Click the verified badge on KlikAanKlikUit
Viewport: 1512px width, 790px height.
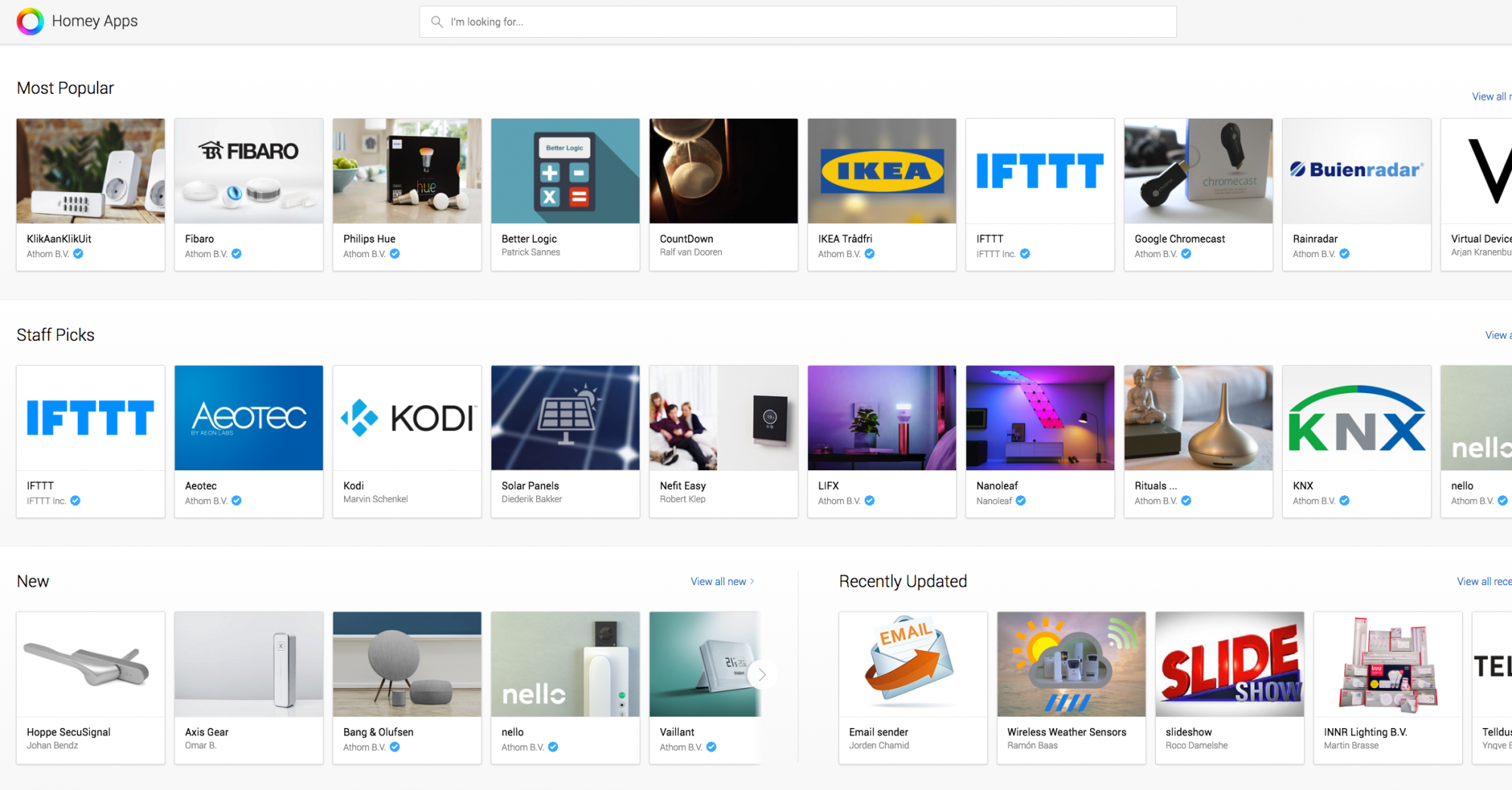78,254
